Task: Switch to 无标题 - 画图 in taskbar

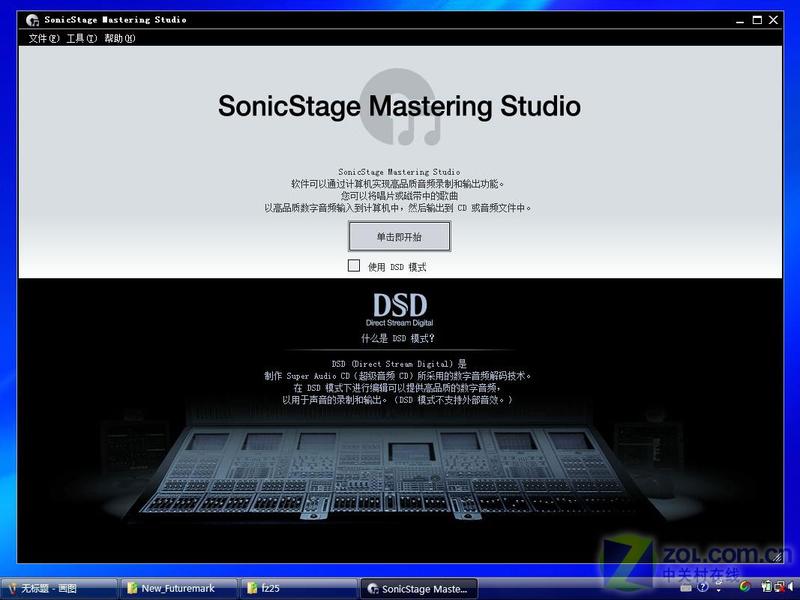Action: tap(59, 588)
